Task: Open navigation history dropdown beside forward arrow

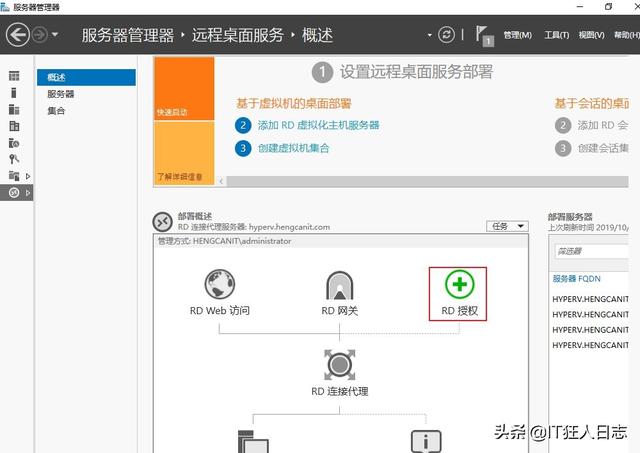Action: [x=55, y=35]
